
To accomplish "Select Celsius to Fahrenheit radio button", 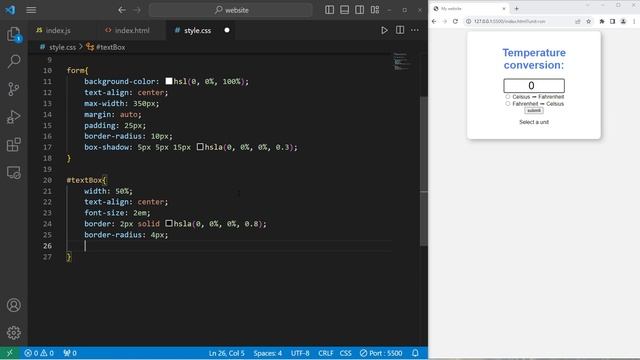I will [508, 97].
